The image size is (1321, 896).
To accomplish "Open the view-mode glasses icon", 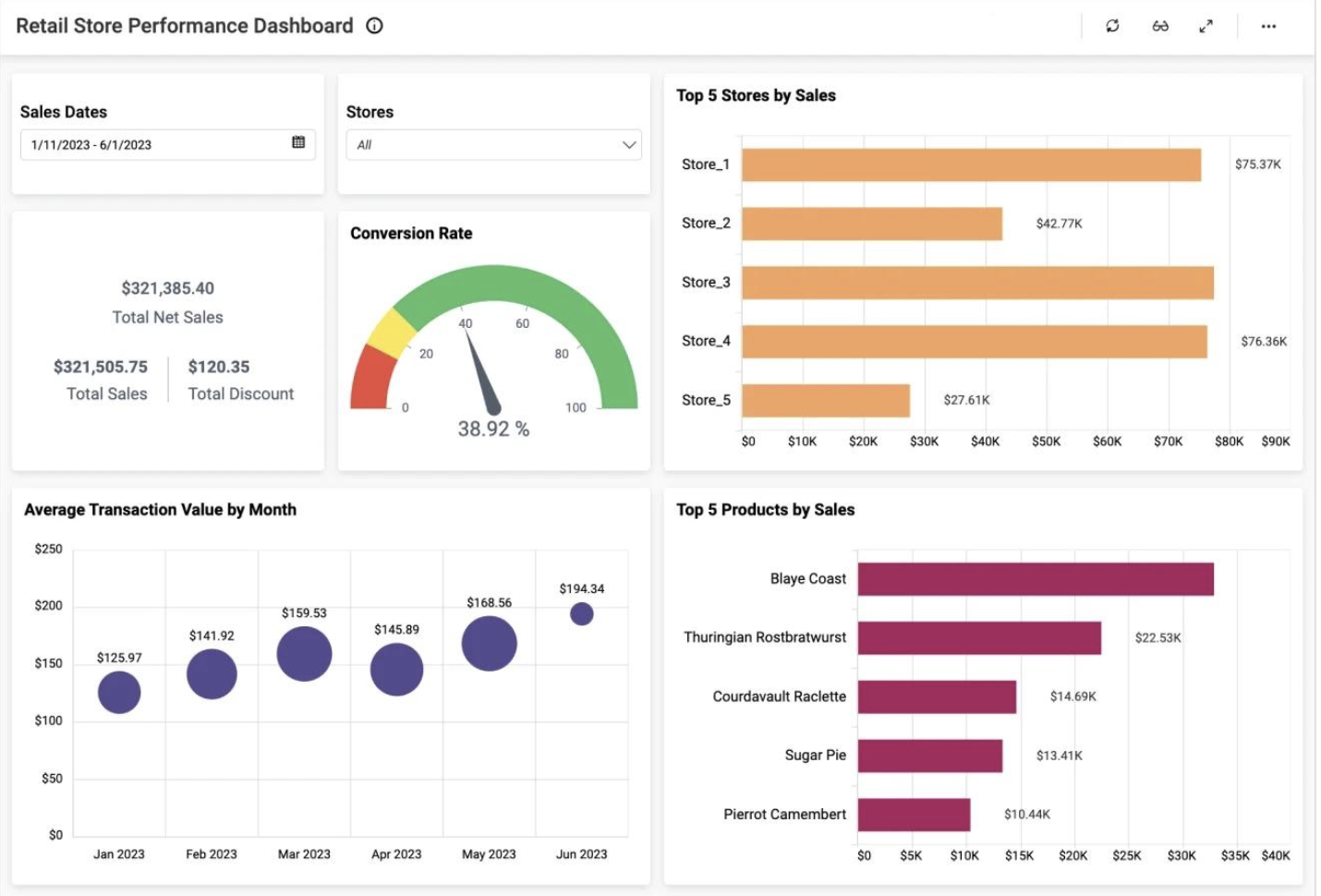I will (1160, 26).
